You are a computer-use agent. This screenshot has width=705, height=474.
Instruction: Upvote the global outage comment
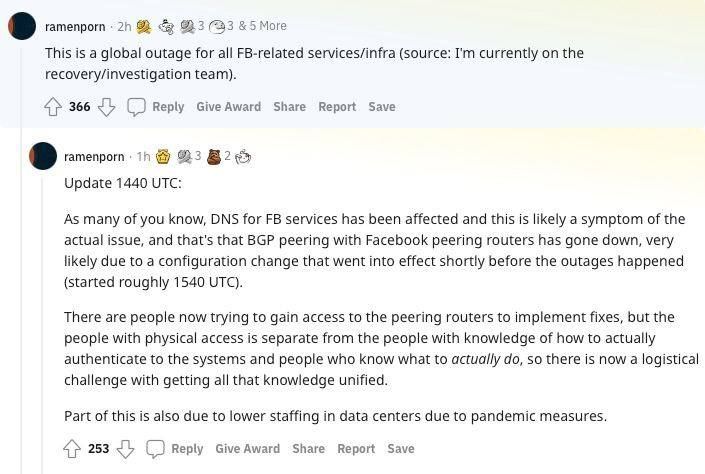pos(53,107)
